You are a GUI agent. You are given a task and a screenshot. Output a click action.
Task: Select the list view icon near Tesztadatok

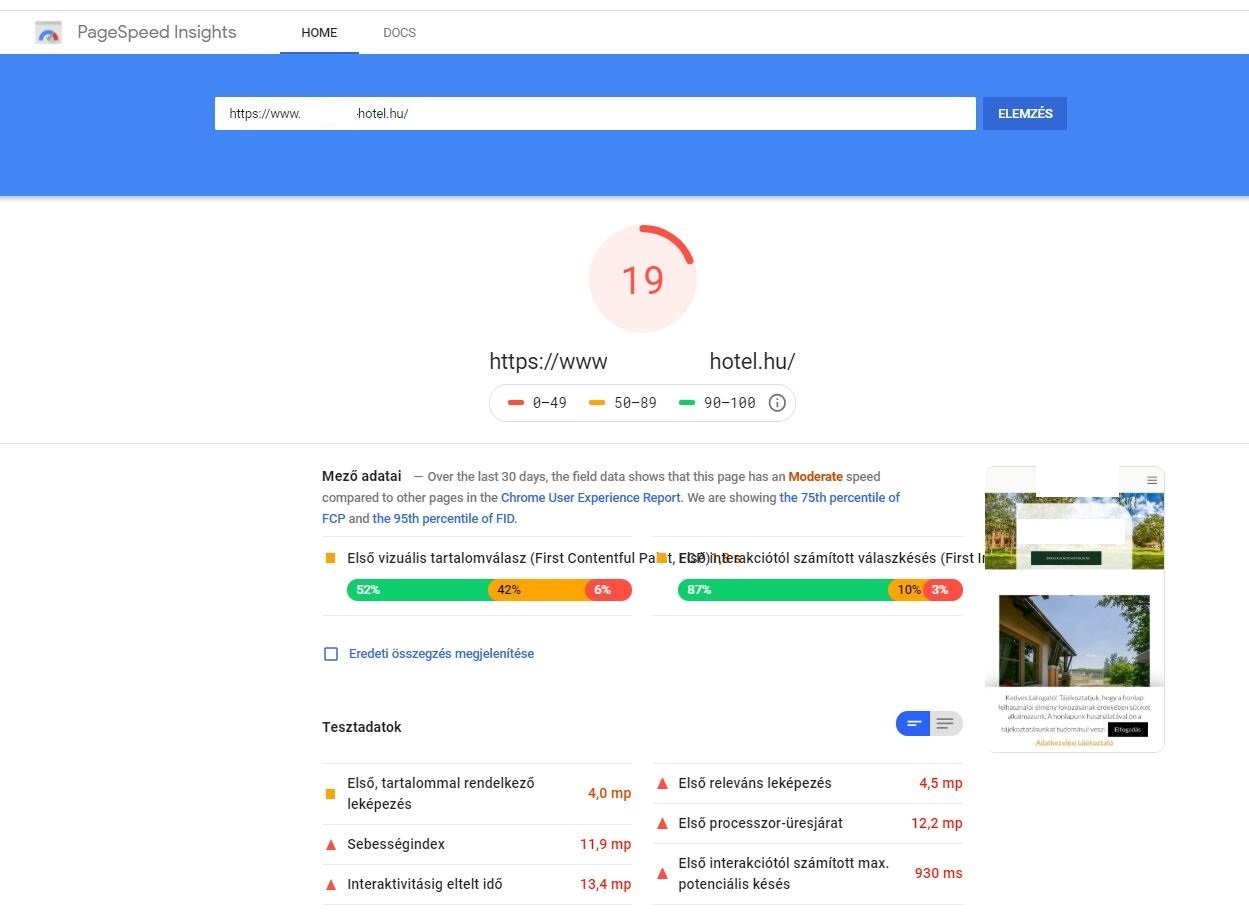[945, 723]
